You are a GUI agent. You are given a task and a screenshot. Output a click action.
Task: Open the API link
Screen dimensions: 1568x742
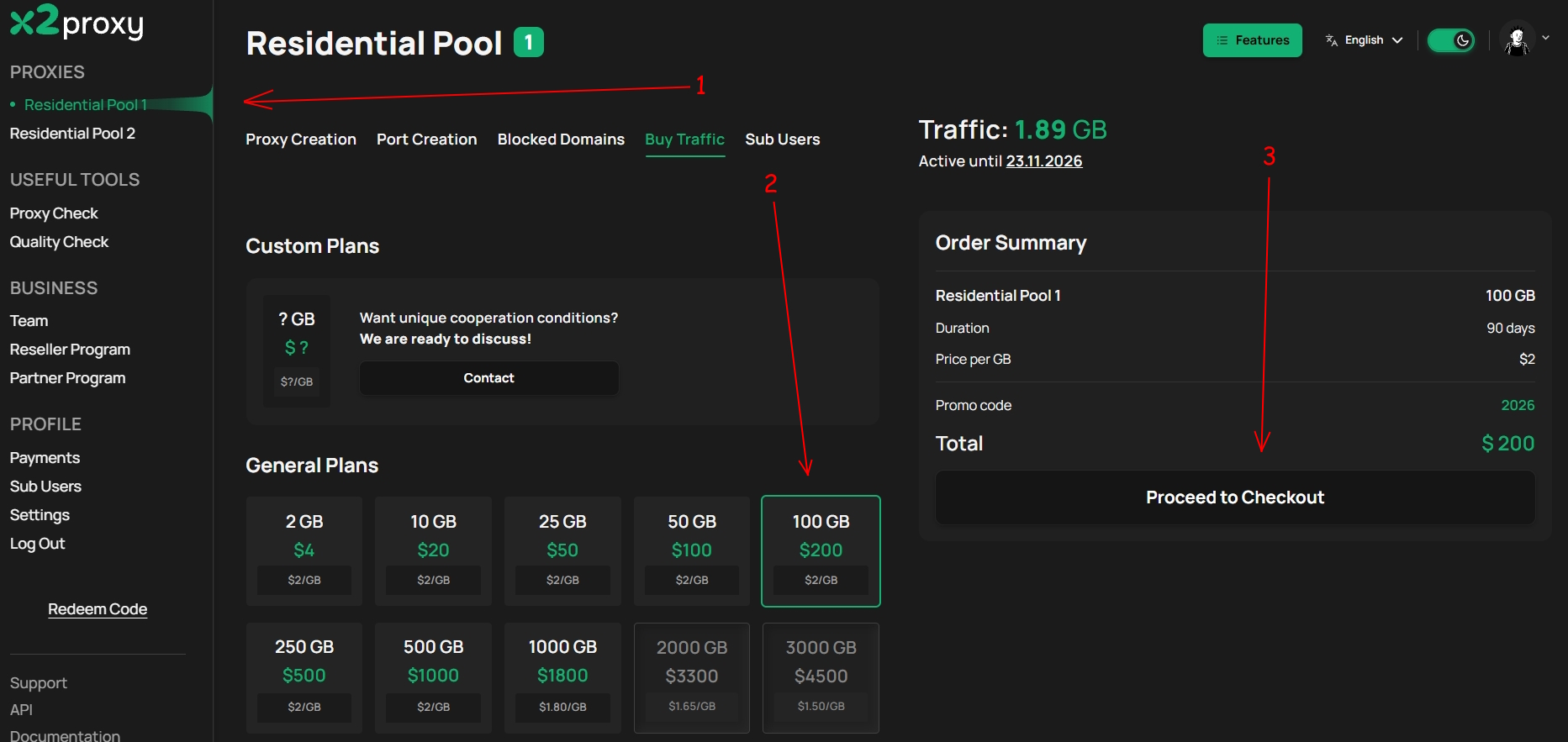[21, 710]
